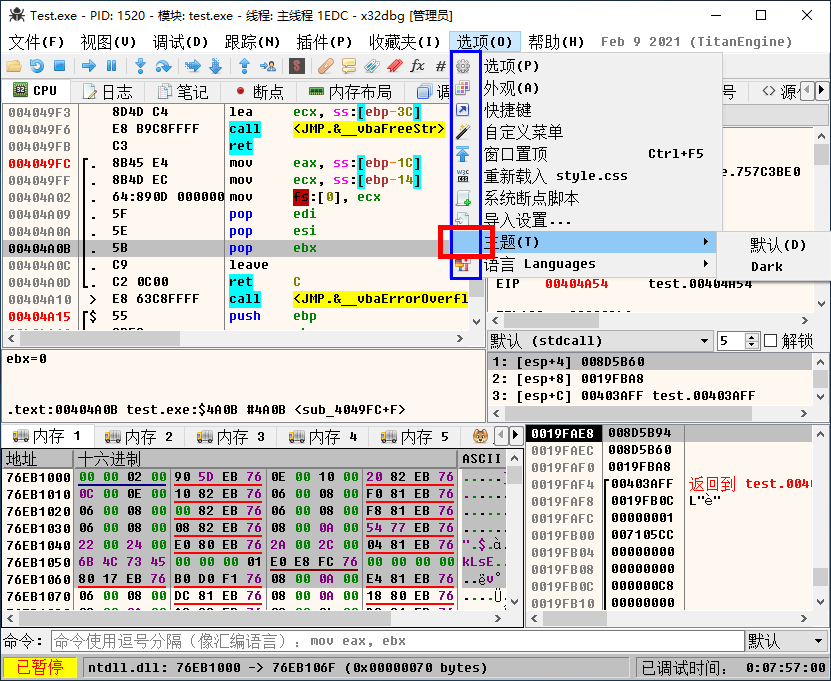Toggle 窗口置顶 always-on-top entry
The width and height of the screenshot is (831, 681).
[586, 154]
